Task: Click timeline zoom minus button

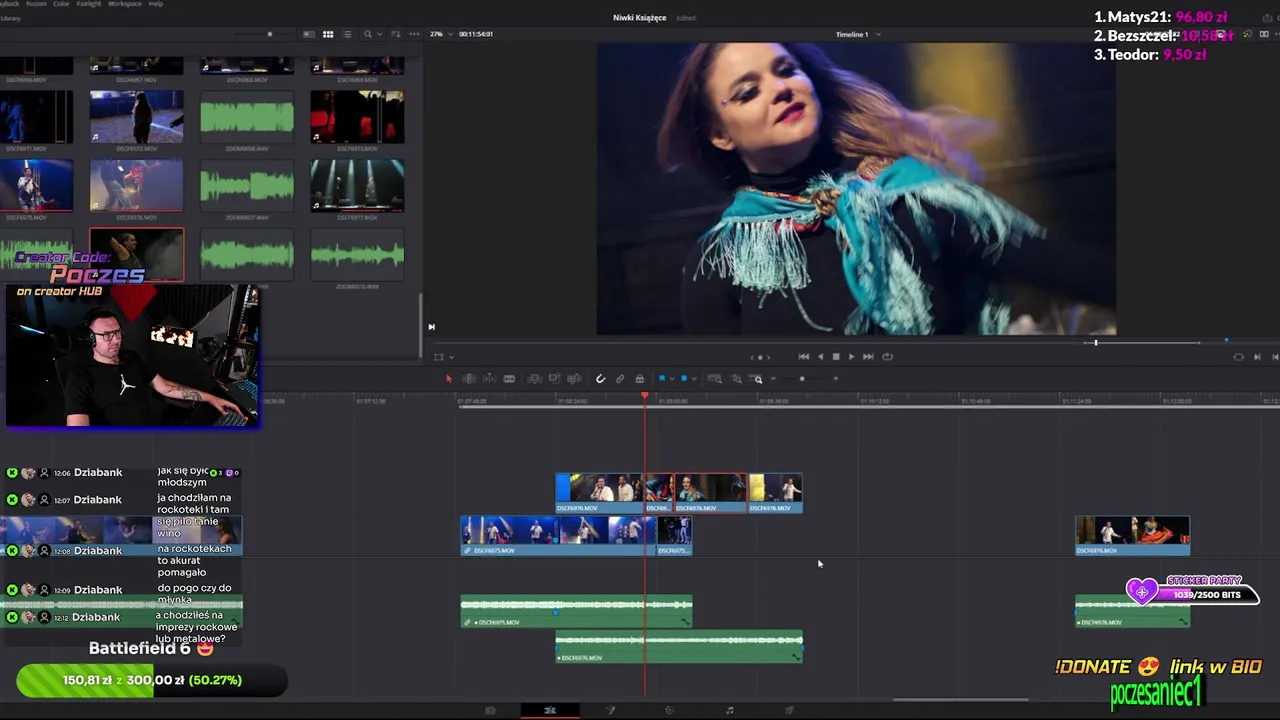Action: click(773, 379)
